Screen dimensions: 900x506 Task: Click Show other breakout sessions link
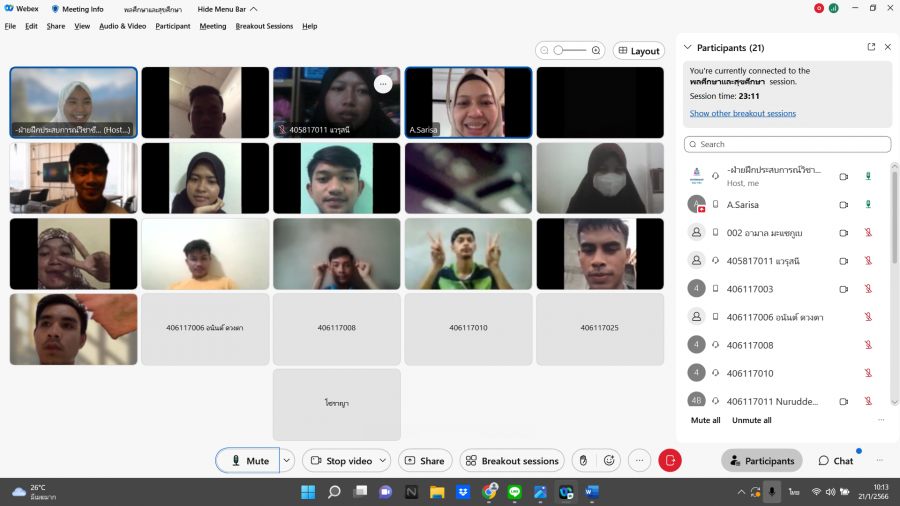tap(742, 113)
